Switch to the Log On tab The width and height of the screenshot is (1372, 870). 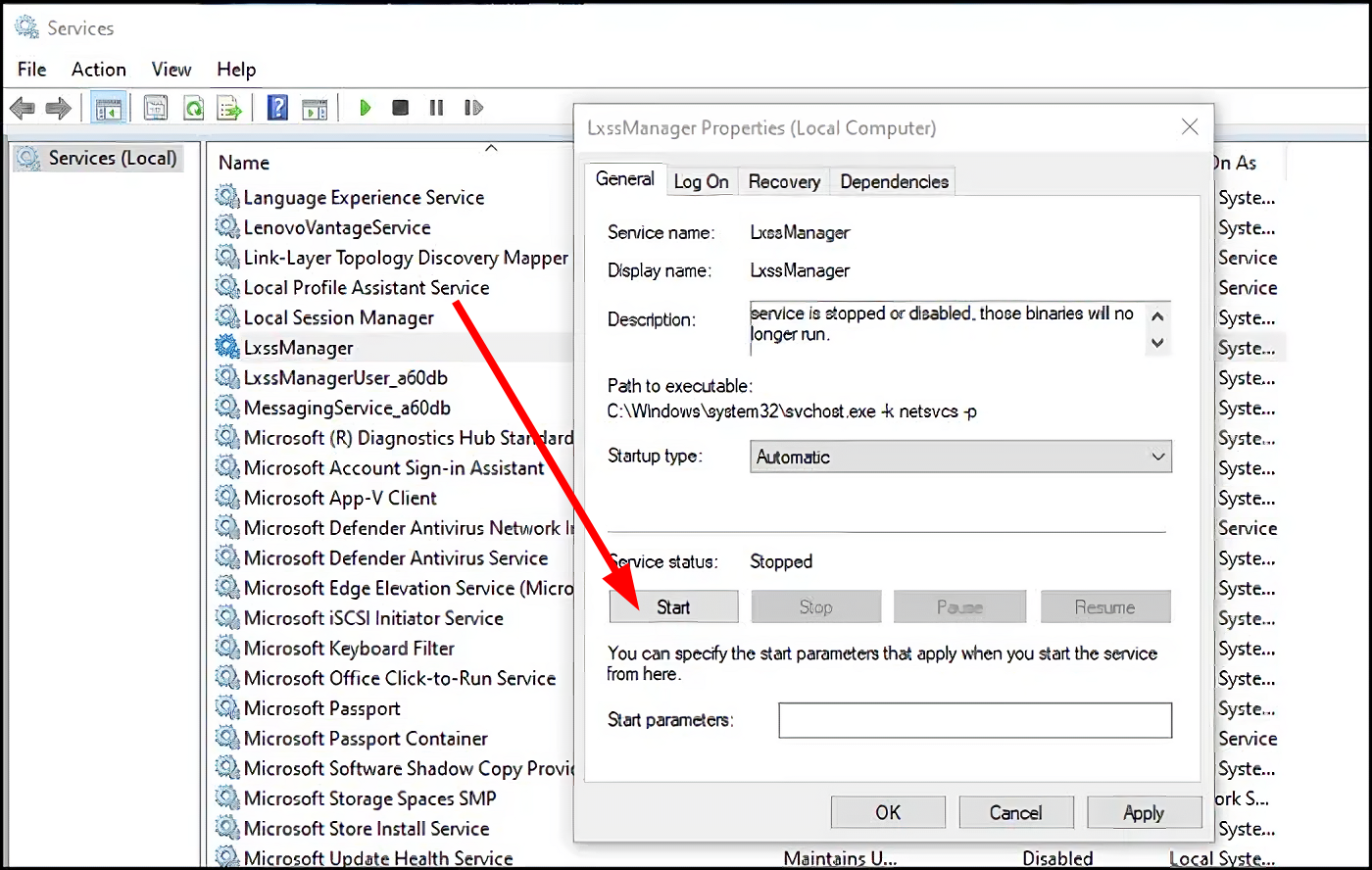pyautogui.click(x=701, y=181)
